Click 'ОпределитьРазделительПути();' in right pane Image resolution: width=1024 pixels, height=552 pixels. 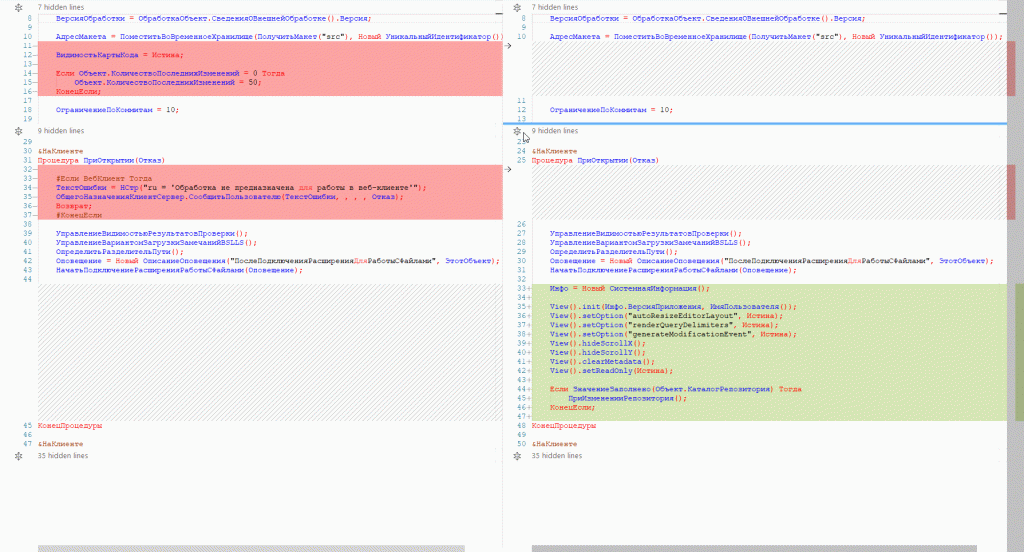pyautogui.click(x=613, y=252)
